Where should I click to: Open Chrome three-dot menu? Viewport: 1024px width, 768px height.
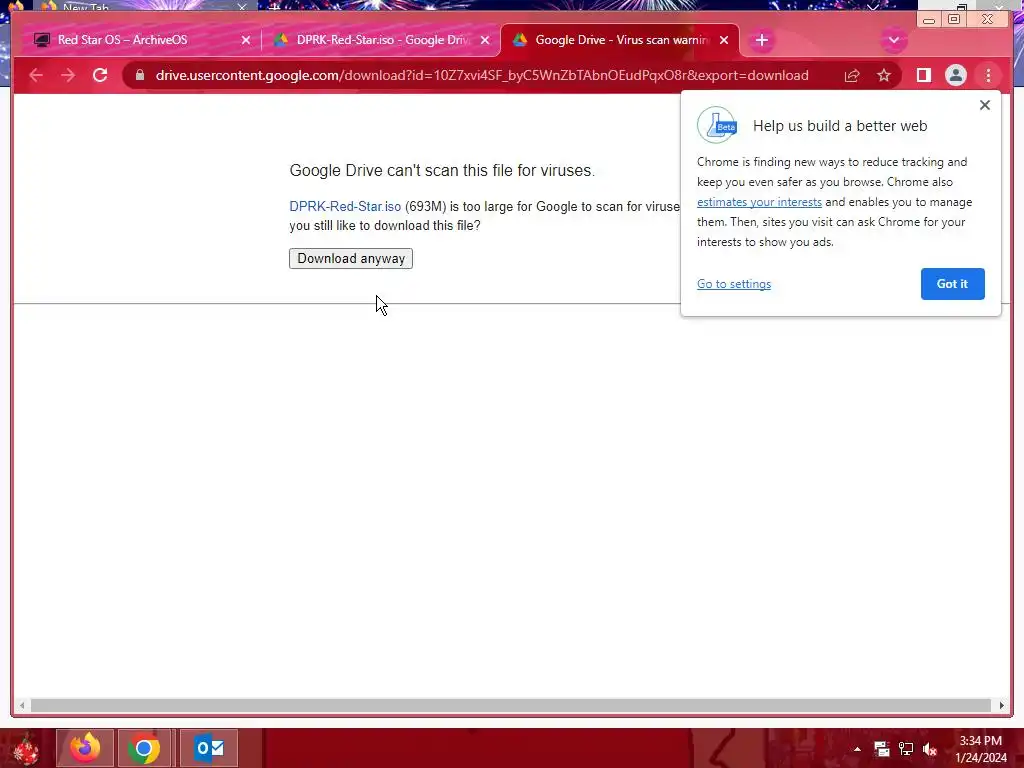988,76
